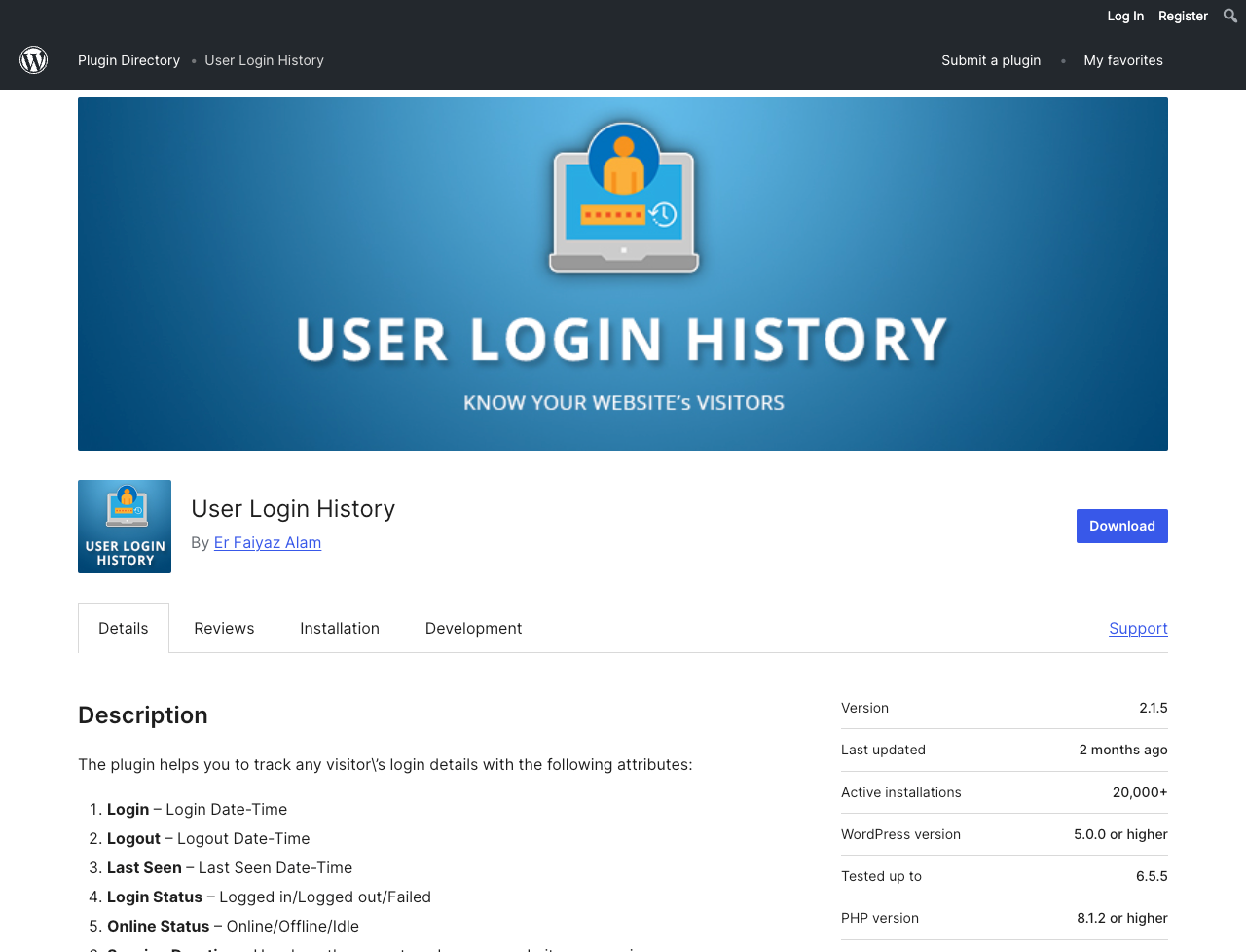Click the 'Last Seen' list item

click(230, 867)
